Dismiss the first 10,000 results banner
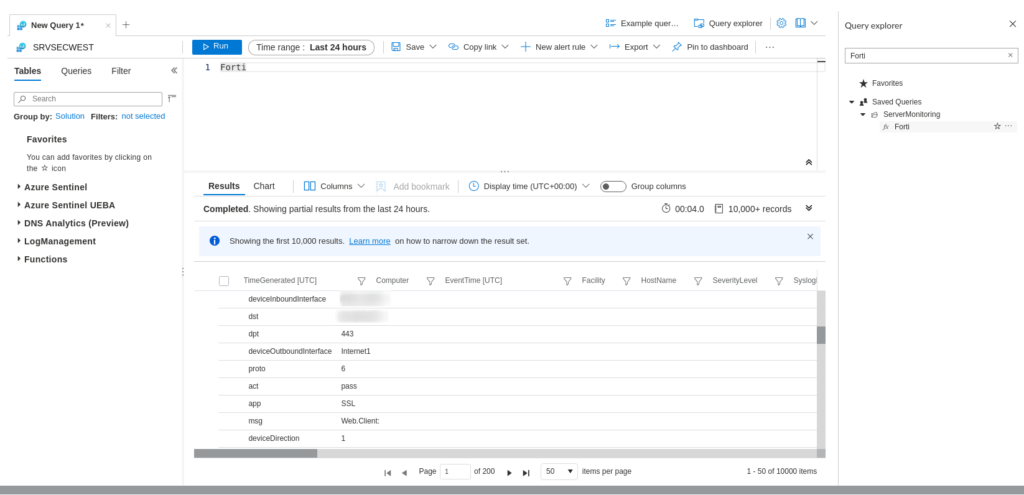 pyautogui.click(x=810, y=236)
